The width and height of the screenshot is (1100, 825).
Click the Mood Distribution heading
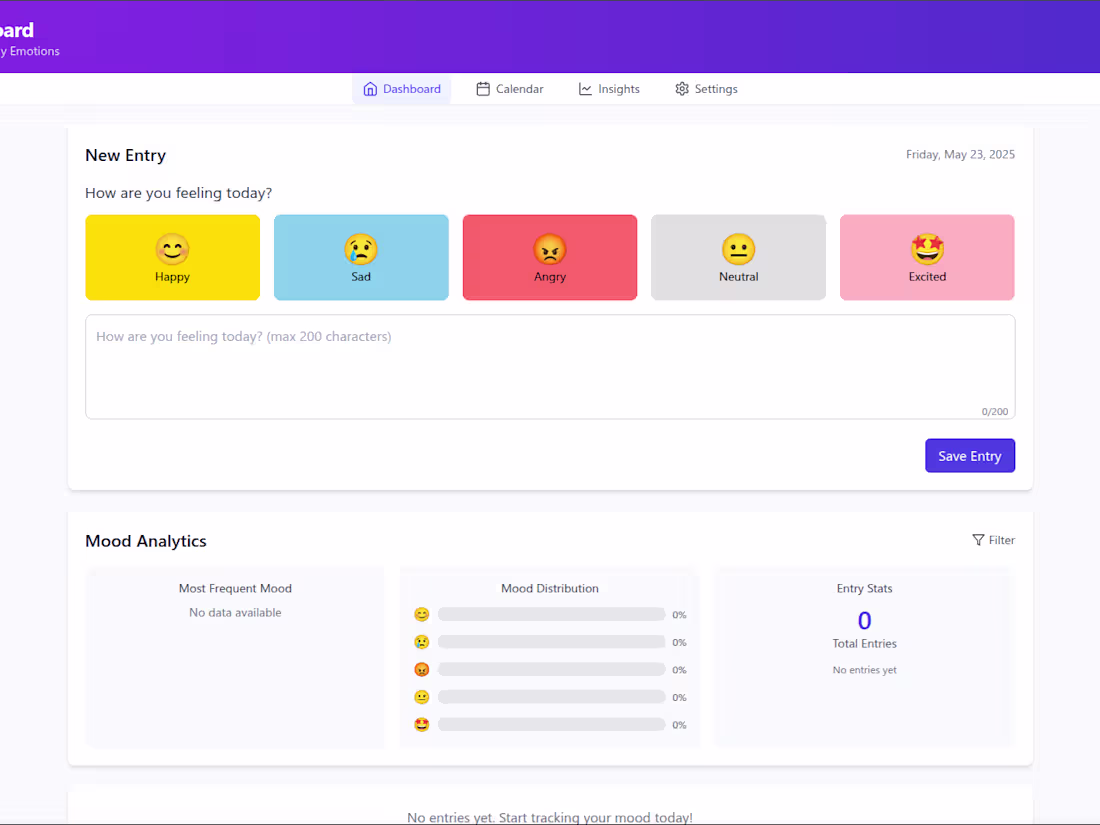point(550,589)
